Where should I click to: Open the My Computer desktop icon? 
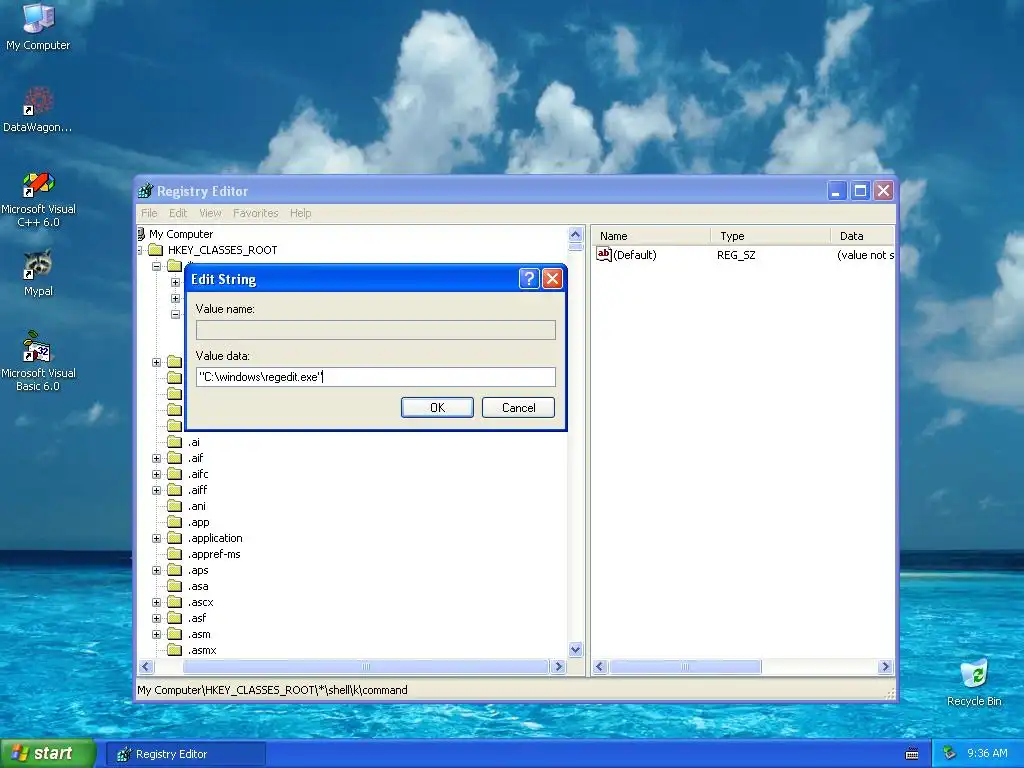38,26
